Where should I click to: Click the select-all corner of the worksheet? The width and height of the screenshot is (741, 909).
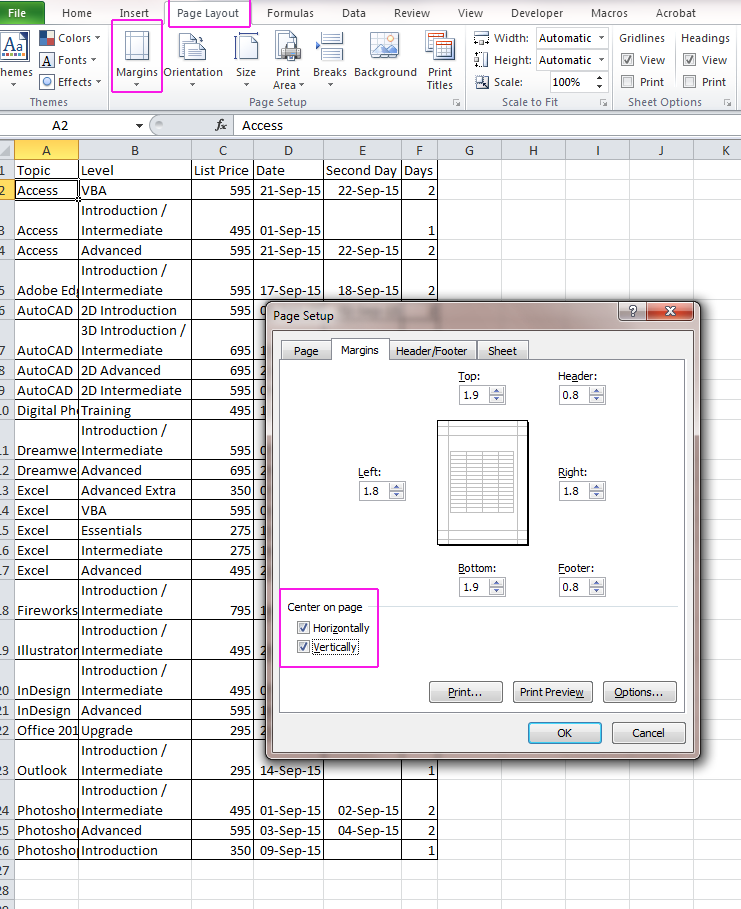pos(6,151)
